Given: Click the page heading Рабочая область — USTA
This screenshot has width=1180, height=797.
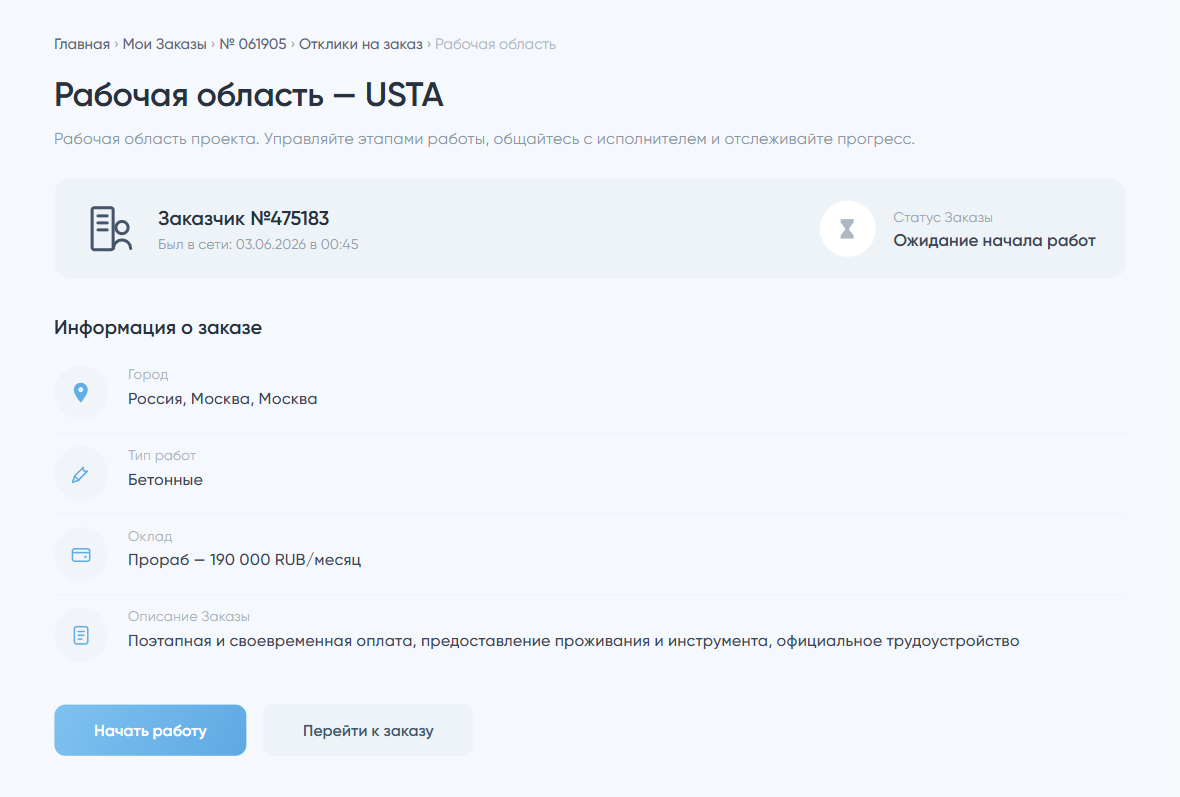Looking at the screenshot, I should coord(248,95).
